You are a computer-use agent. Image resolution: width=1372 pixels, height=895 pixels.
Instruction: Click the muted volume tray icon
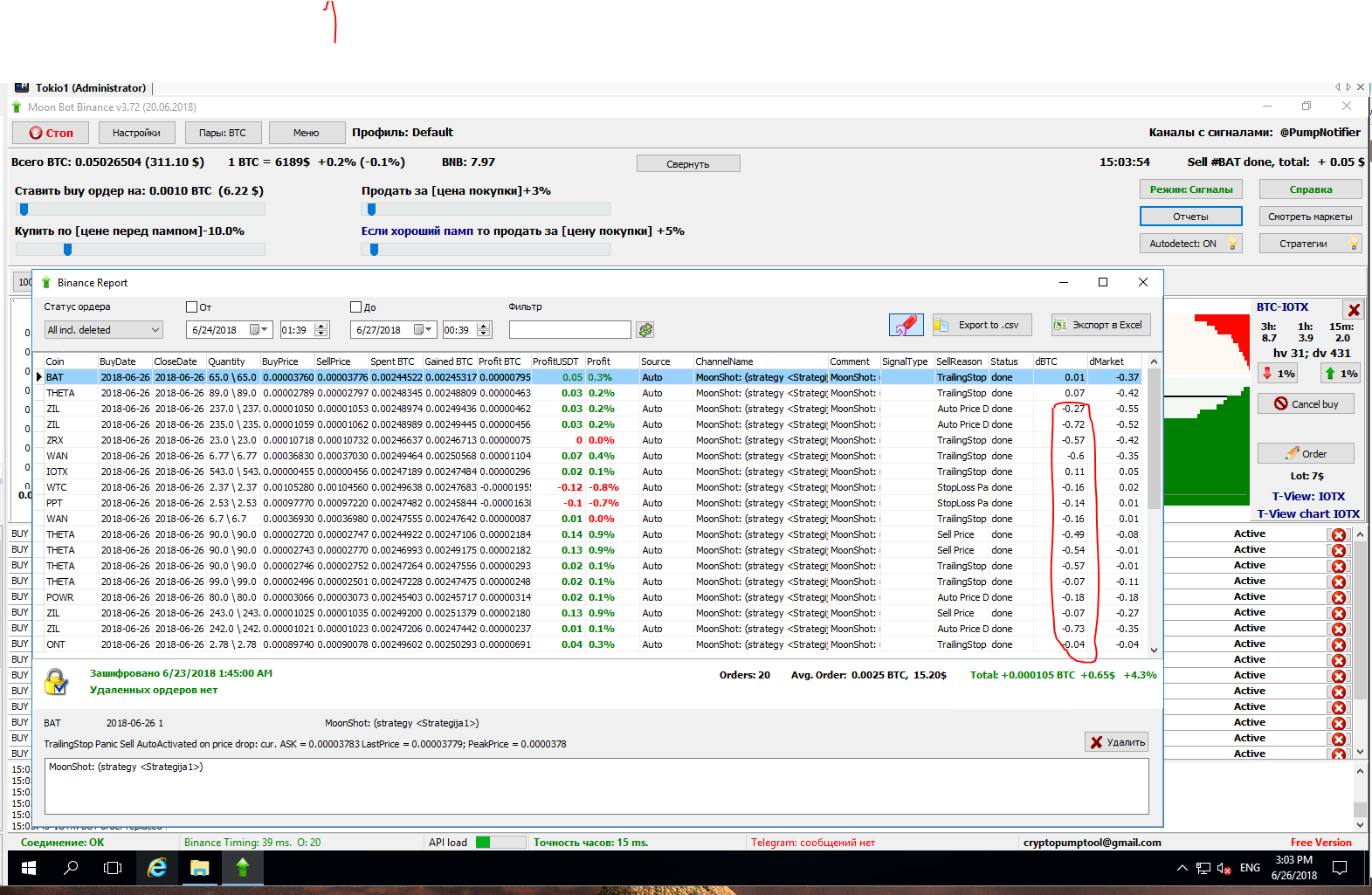pos(1224,869)
